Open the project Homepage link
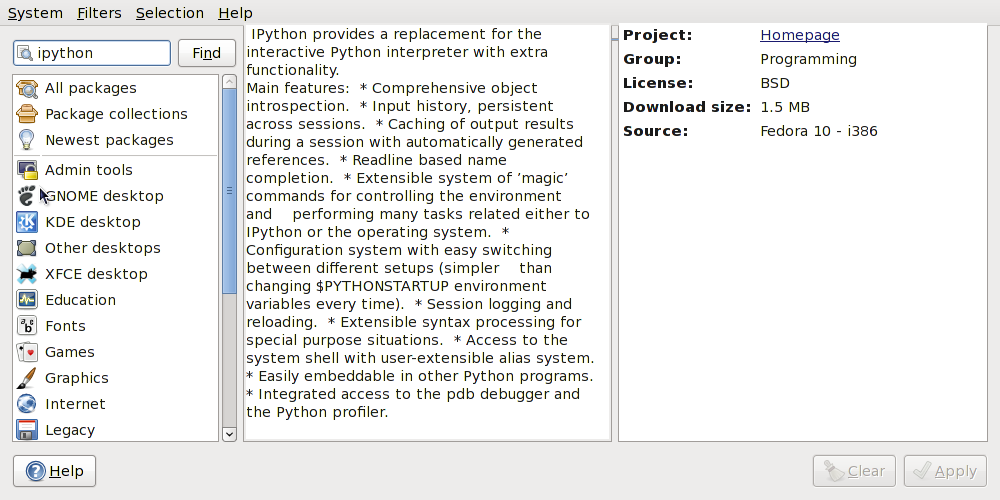The height and width of the screenshot is (500, 1000). tap(800, 35)
